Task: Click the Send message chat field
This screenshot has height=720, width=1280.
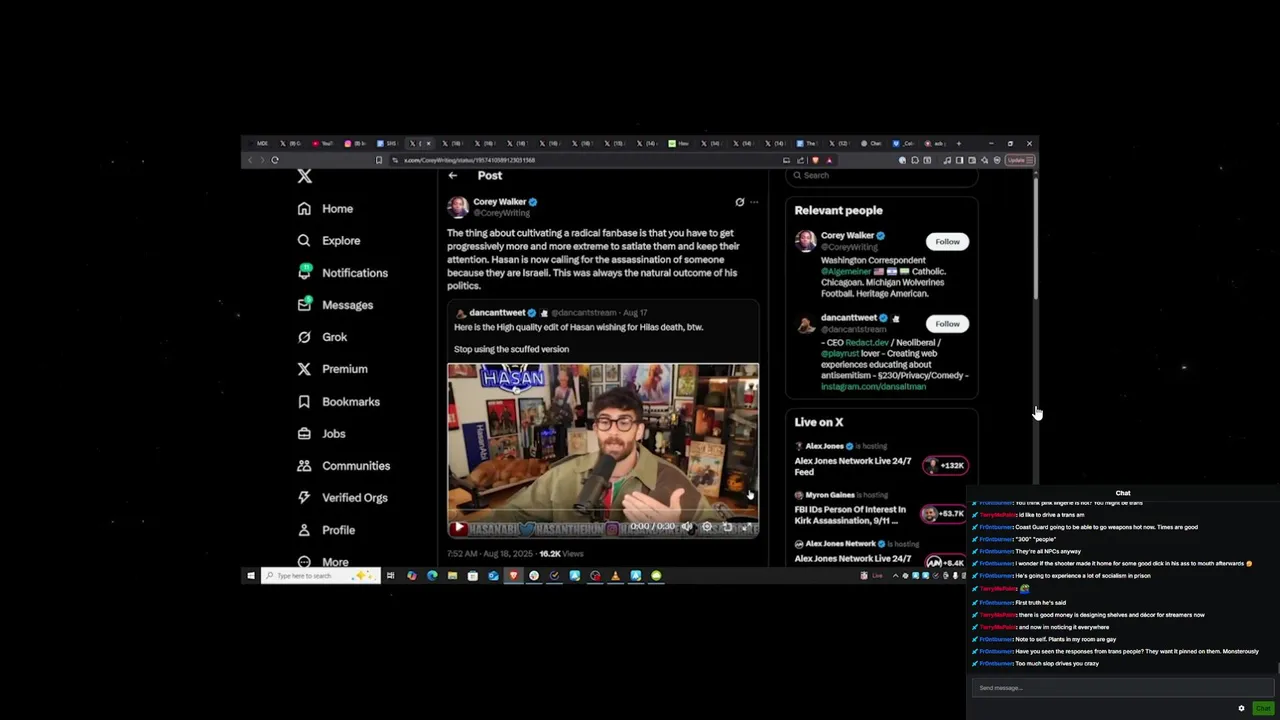Action: click(x=1122, y=688)
